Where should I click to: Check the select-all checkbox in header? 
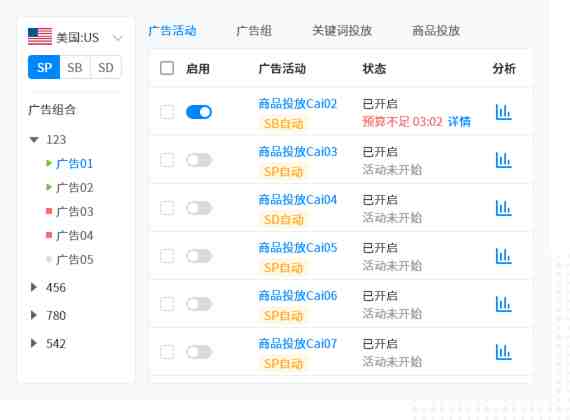click(x=167, y=68)
